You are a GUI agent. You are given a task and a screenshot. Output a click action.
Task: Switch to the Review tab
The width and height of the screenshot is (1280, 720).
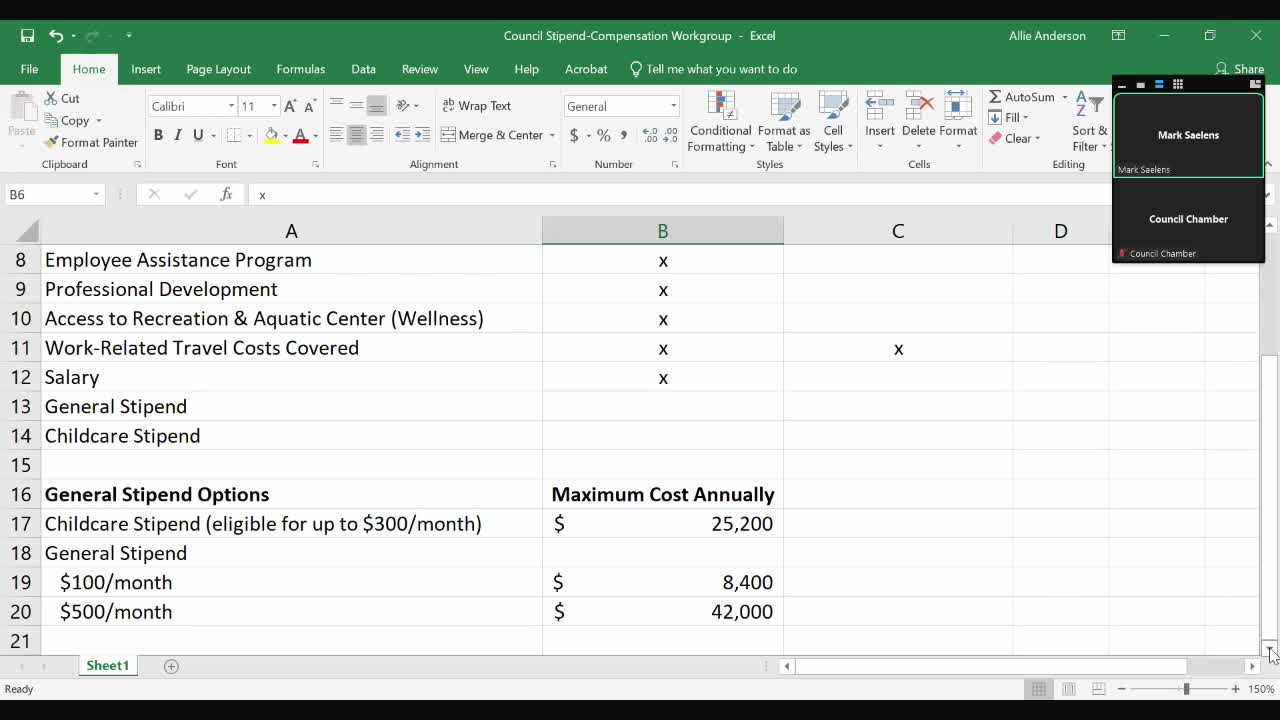tap(420, 69)
